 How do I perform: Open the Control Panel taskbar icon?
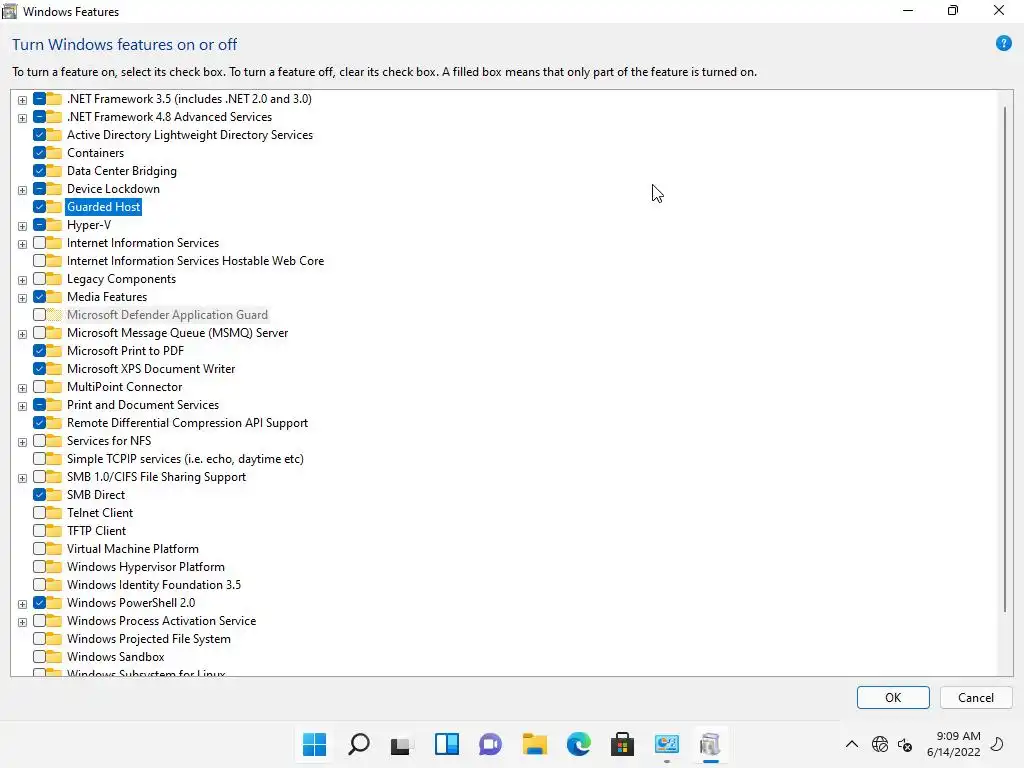click(666, 744)
